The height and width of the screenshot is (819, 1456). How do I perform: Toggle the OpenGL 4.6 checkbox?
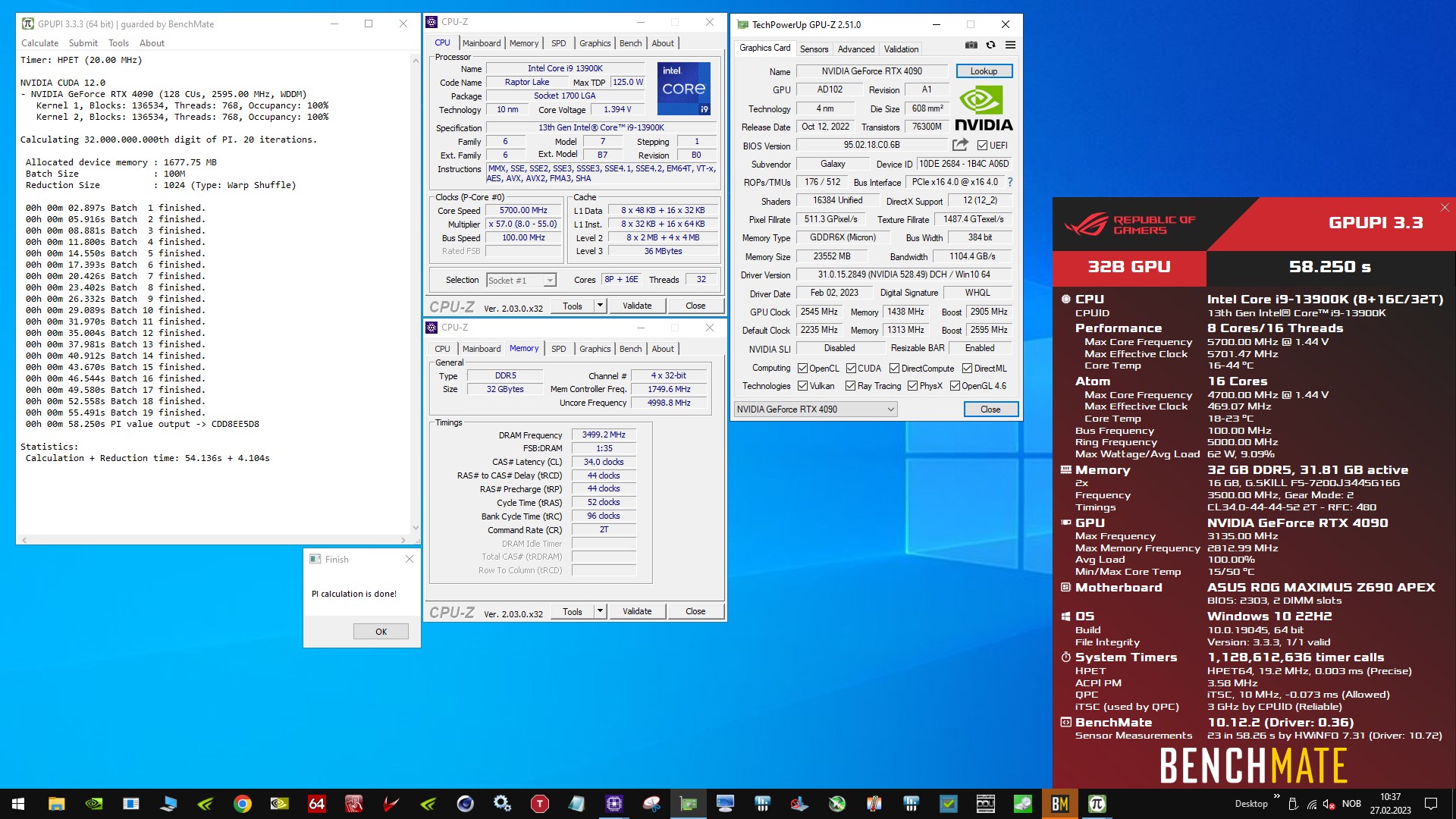coord(955,386)
